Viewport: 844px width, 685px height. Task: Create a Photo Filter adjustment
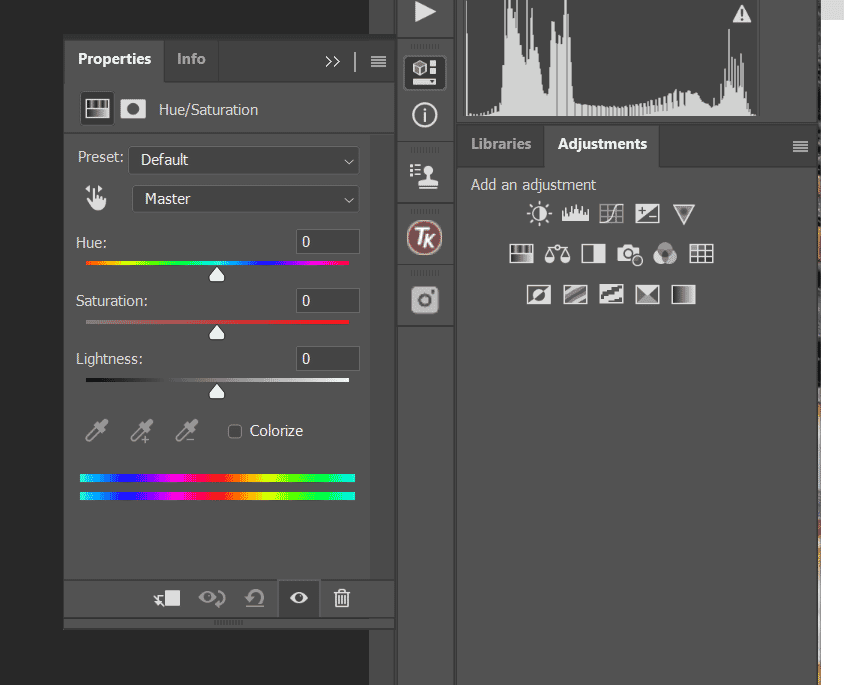629,253
